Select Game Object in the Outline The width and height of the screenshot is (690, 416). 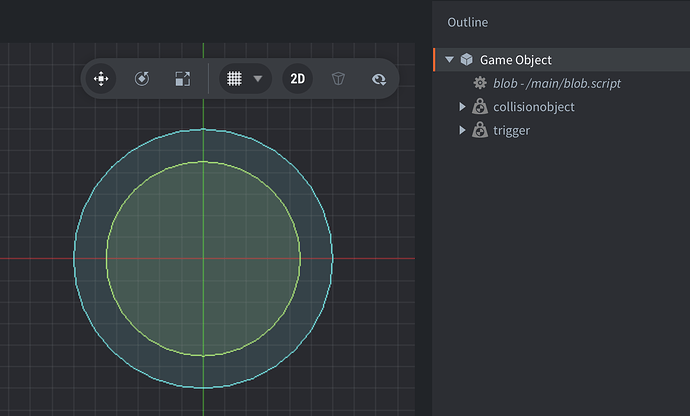pos(515,60)
